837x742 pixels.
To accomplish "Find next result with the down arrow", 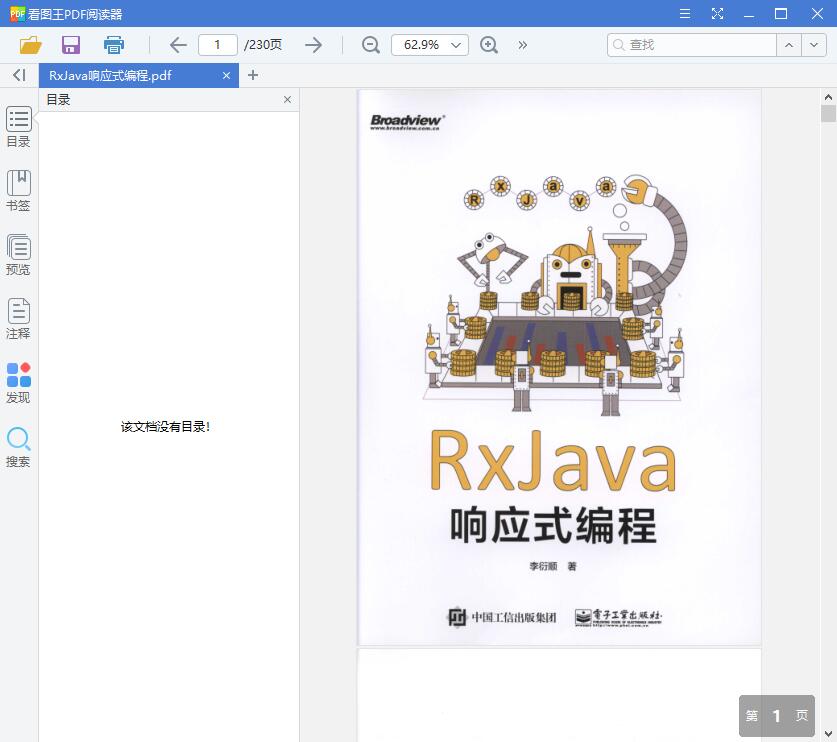I will [x=814, y=45].
